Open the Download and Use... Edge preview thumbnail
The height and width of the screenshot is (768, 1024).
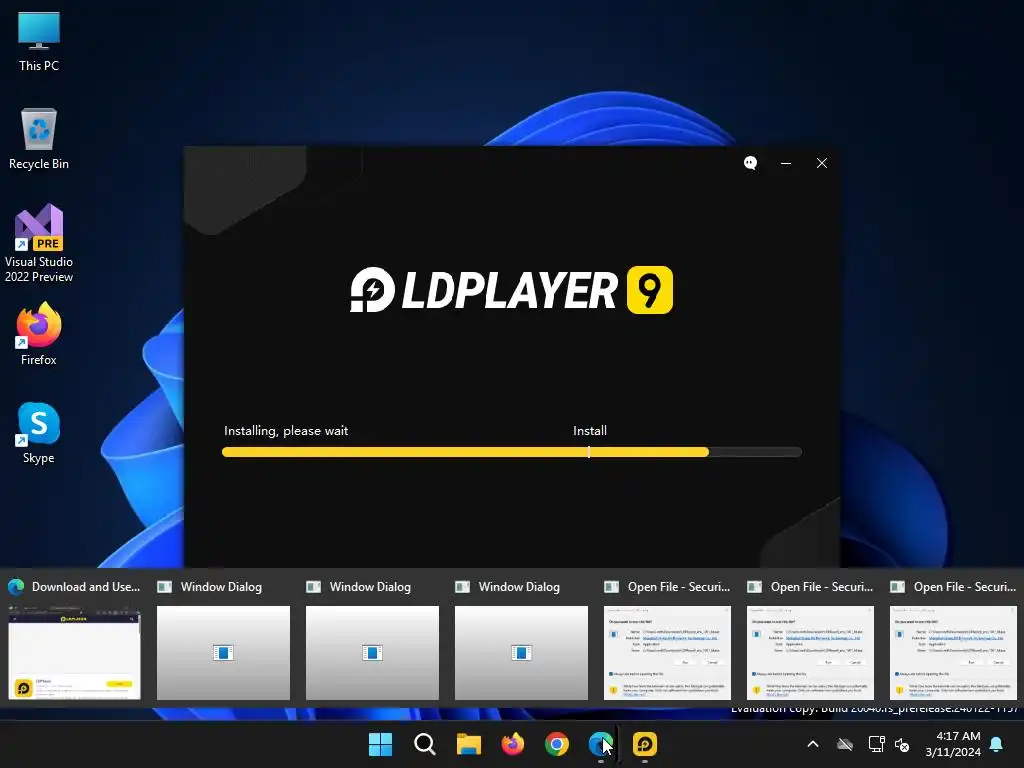pos(74,652)
